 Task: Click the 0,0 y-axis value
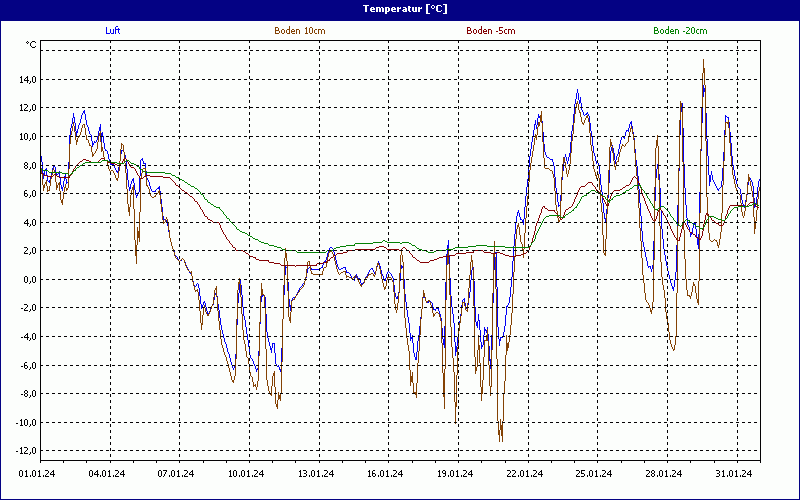pyautogui.click(x=29, y=279)
